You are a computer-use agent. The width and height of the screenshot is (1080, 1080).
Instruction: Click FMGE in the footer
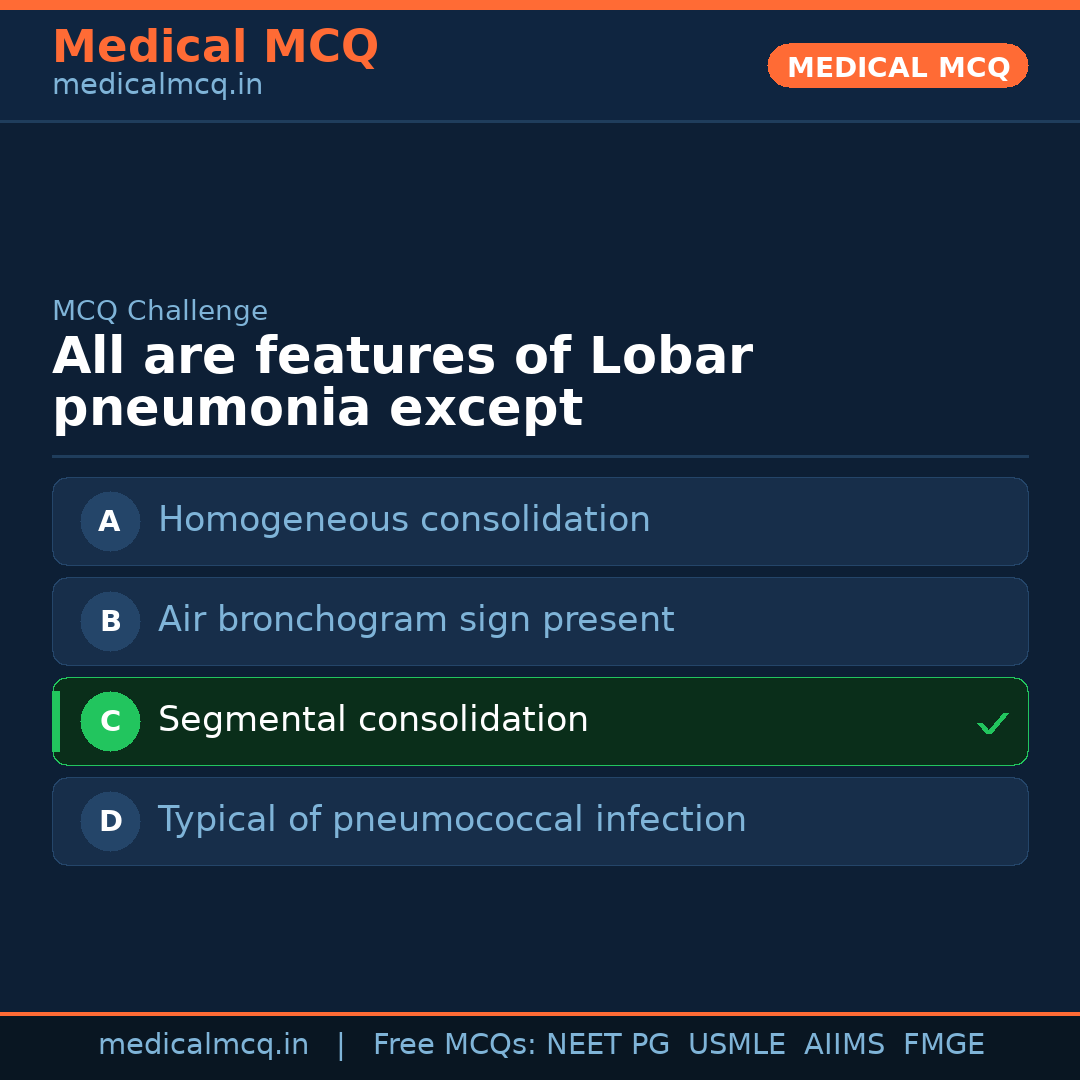pos(943,1045)
